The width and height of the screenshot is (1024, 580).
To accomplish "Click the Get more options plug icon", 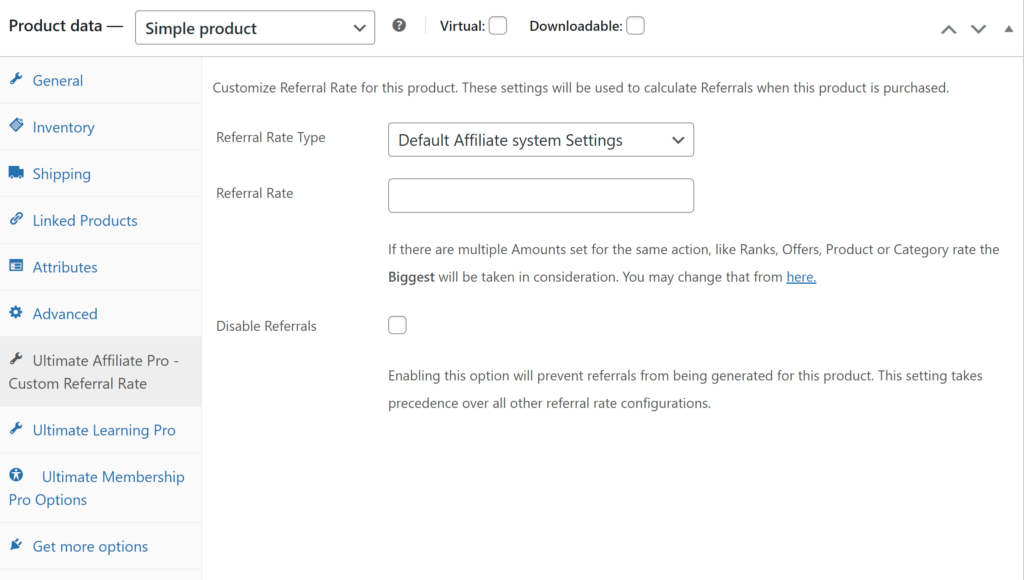I will pos(16,546).
